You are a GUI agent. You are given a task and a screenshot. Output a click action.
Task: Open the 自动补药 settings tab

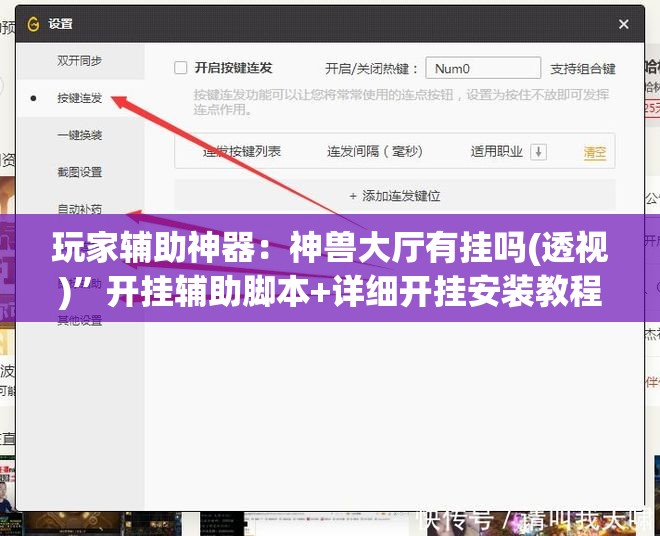(80, 208)
